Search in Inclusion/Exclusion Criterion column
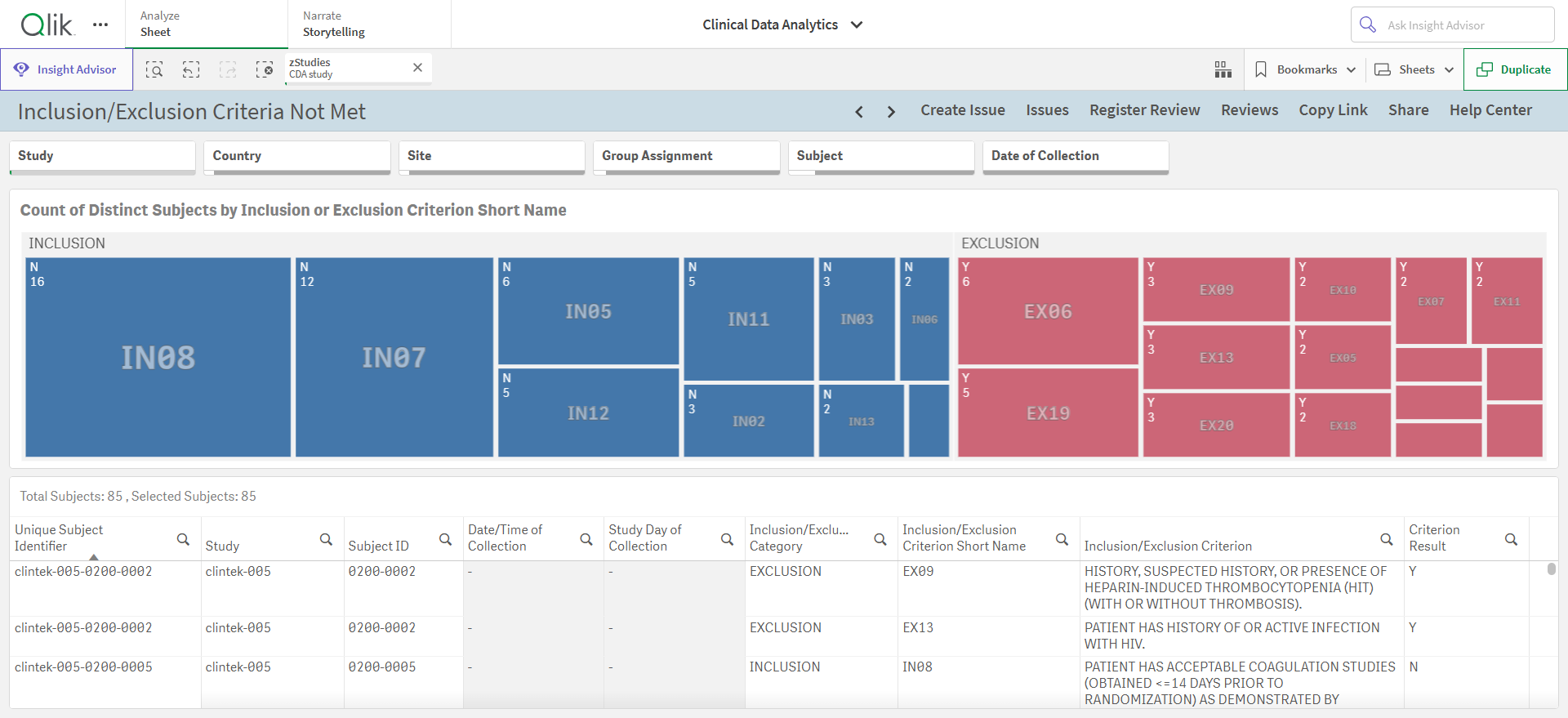Image resolution: width=1568 pixels, height=718 pixels. [1386, 539]
